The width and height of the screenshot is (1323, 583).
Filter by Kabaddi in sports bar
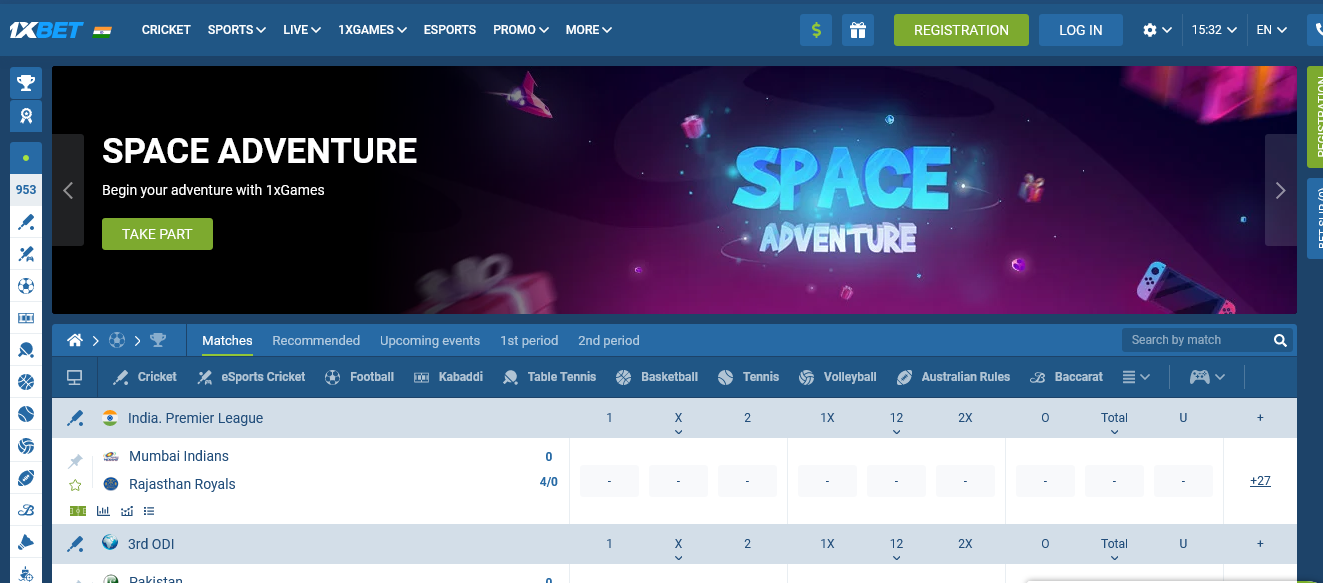click(448, 377)
